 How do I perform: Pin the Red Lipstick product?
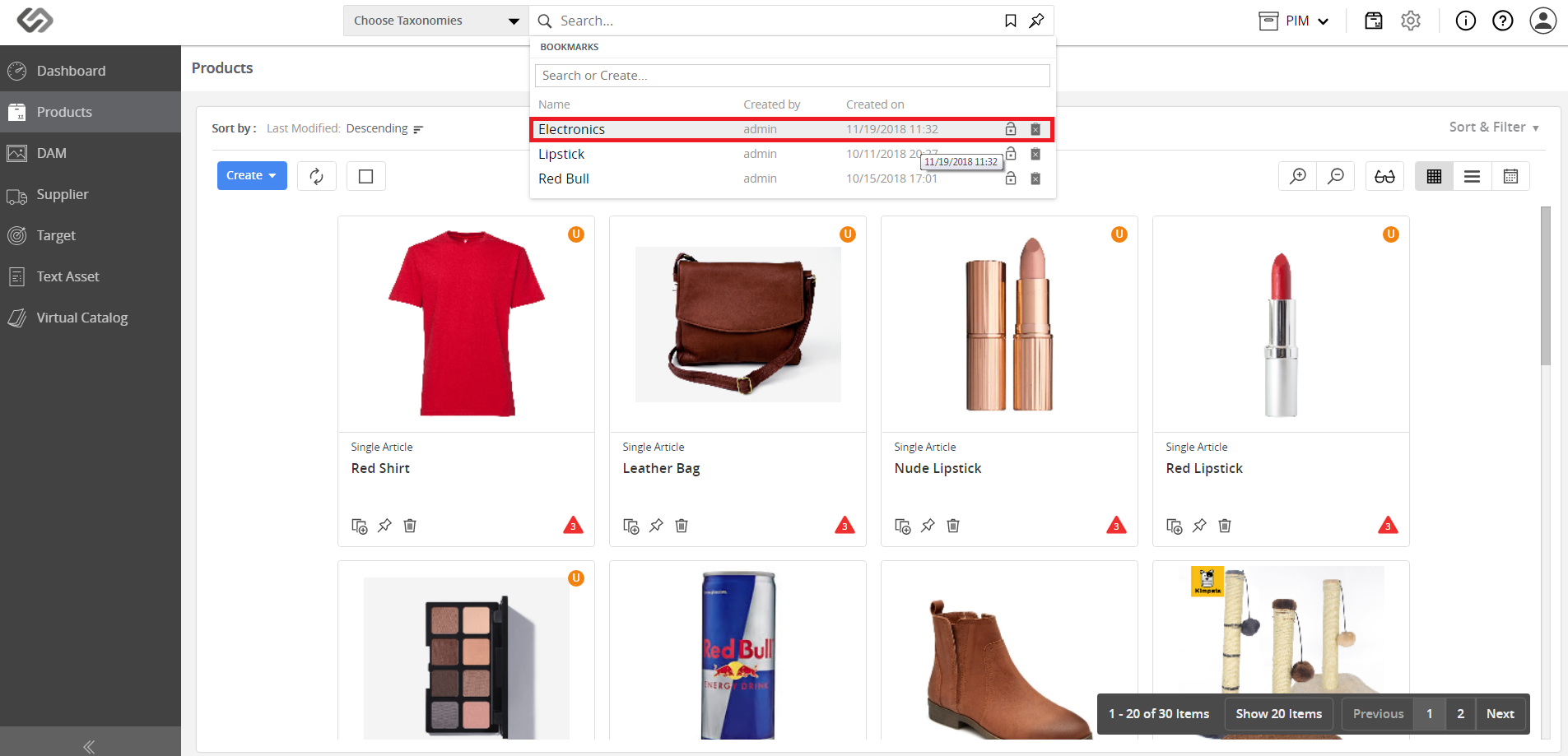pyautogui.click(x=1199, y=525)
